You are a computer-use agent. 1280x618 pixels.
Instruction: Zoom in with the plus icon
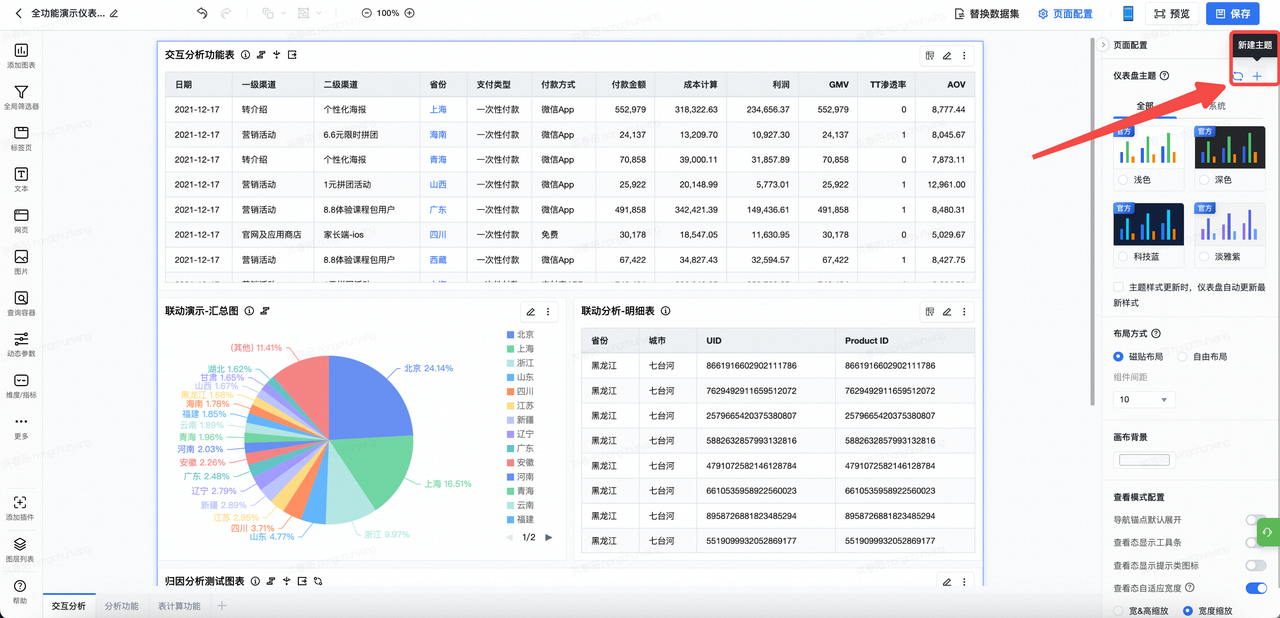[x=409, y=13]
